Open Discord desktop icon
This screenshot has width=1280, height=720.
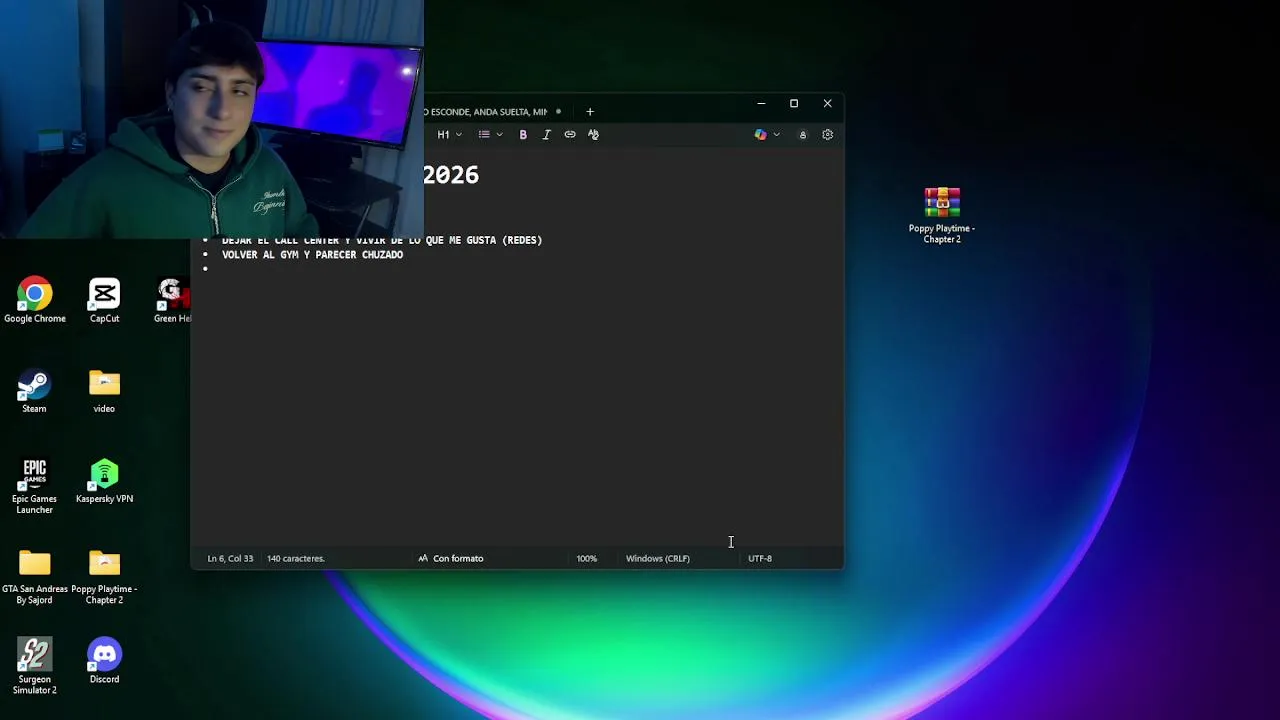(104, 661)
